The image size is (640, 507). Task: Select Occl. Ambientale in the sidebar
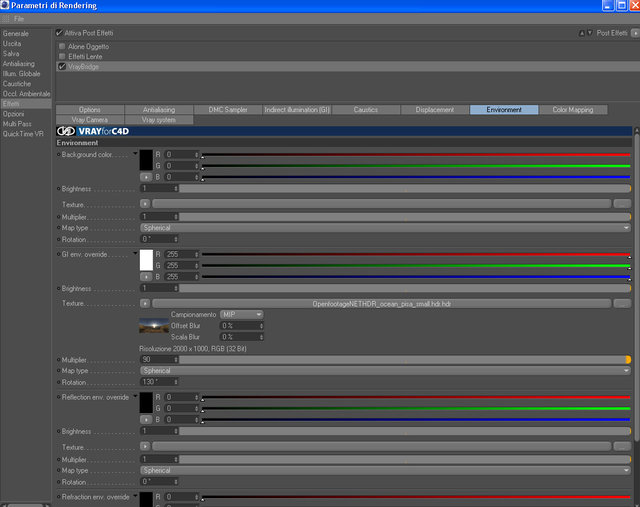[27, 93]
